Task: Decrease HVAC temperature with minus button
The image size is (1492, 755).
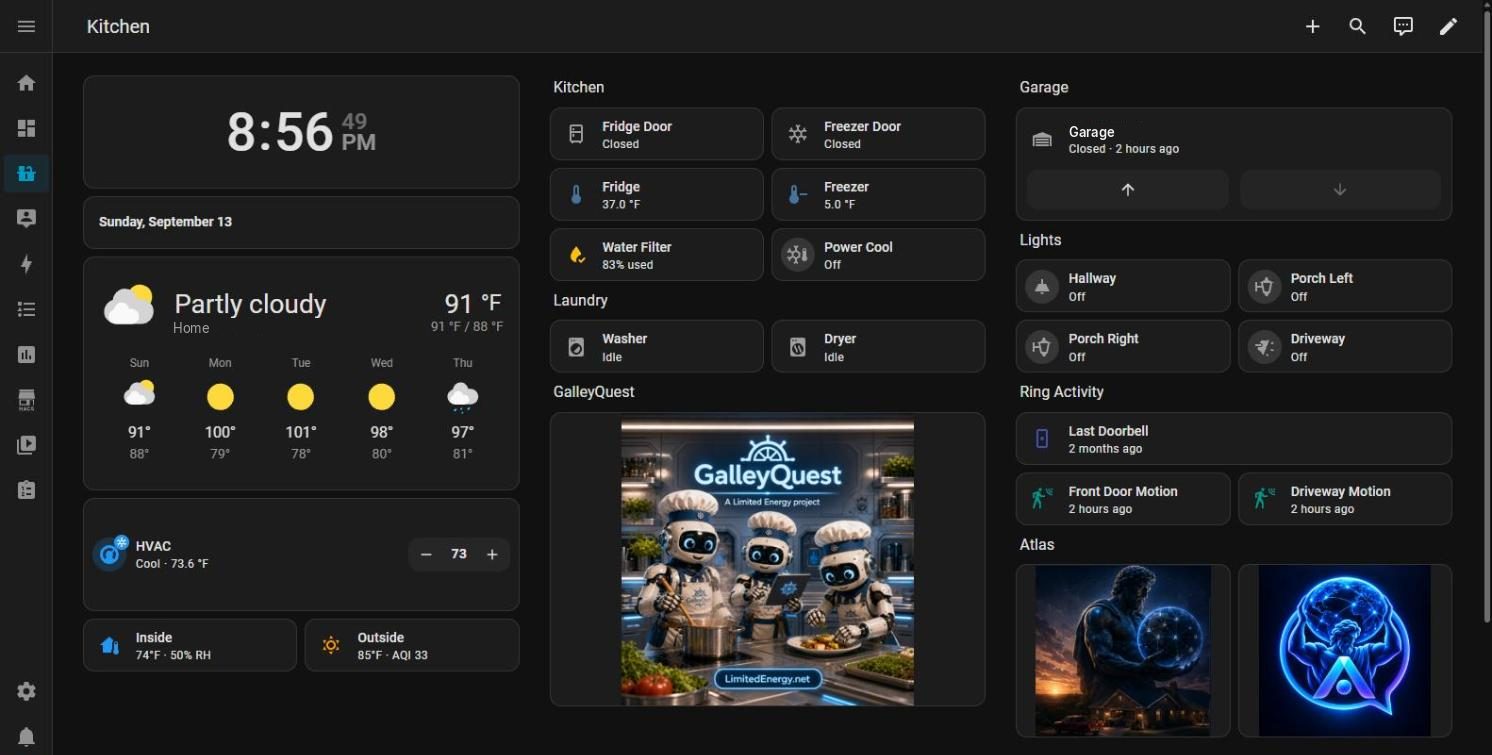Action: point(426,554)
